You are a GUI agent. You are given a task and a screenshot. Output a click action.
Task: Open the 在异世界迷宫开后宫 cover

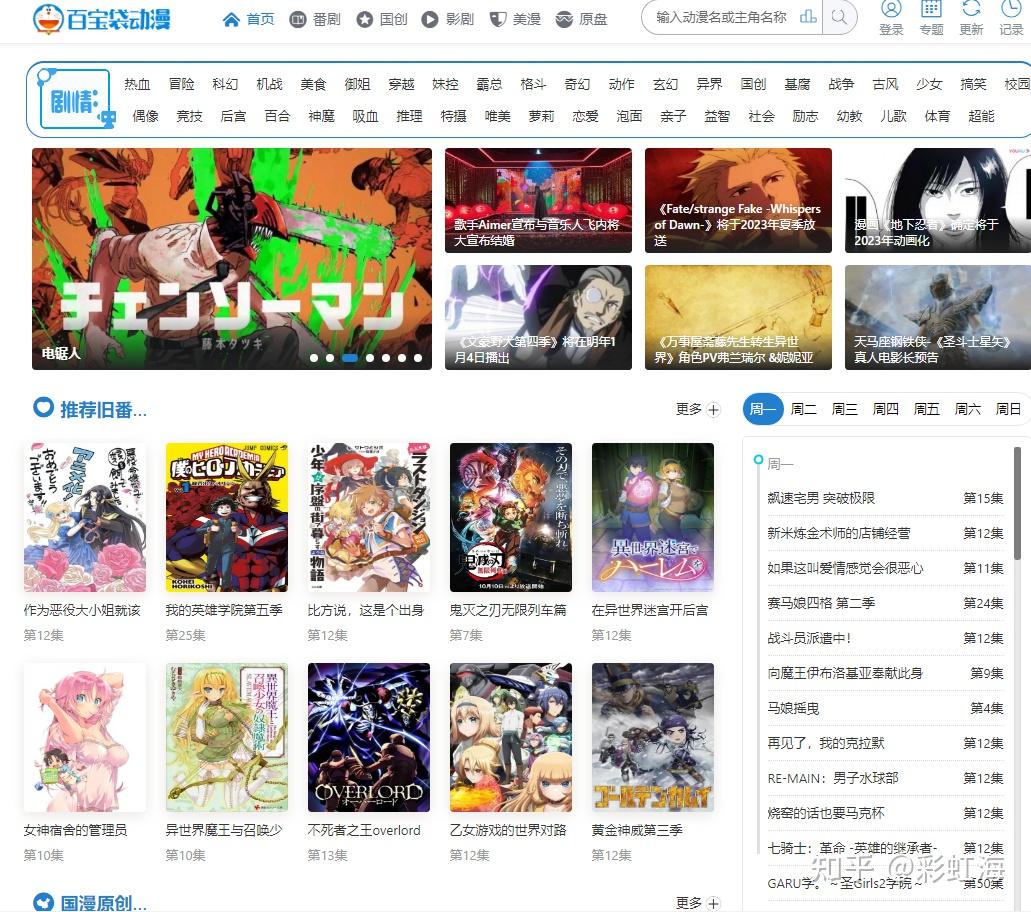tap(652, 517)
